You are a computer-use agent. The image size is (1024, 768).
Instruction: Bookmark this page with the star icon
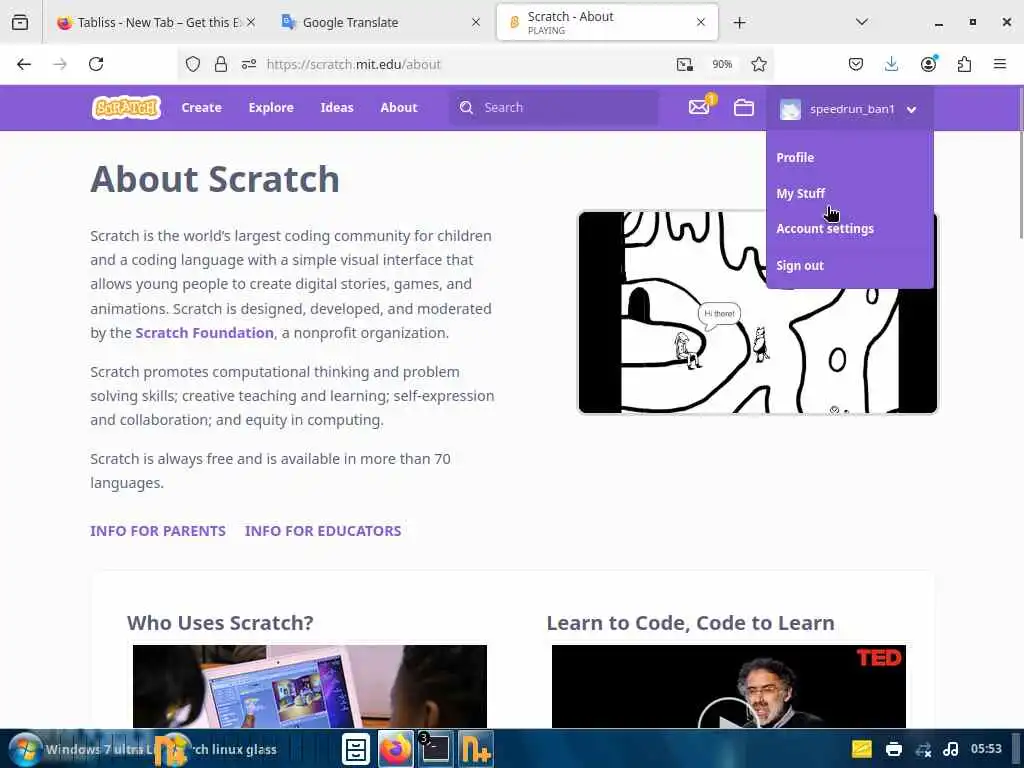coord(758,64)
